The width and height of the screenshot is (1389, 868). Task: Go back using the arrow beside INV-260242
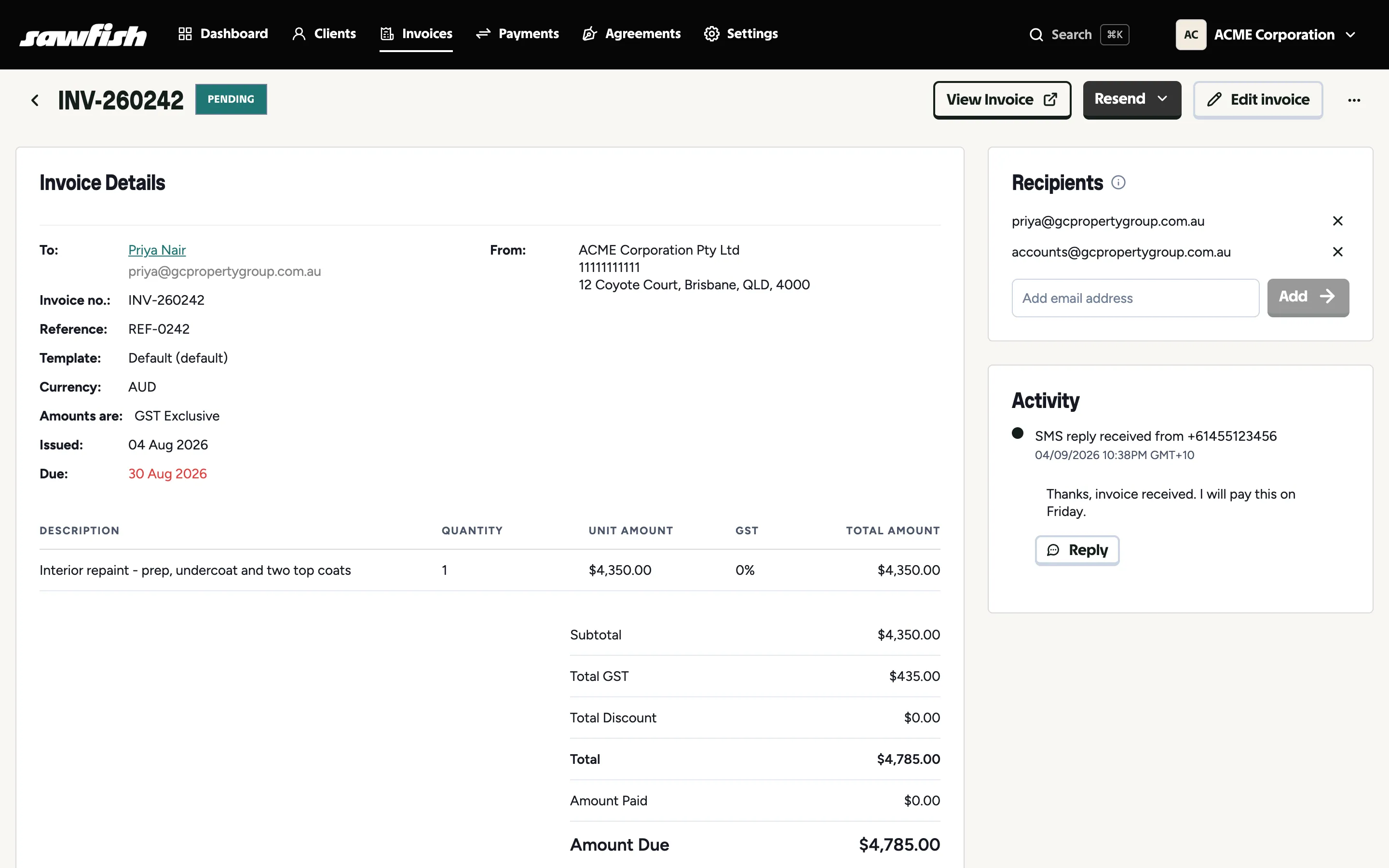tap(35, 100)
